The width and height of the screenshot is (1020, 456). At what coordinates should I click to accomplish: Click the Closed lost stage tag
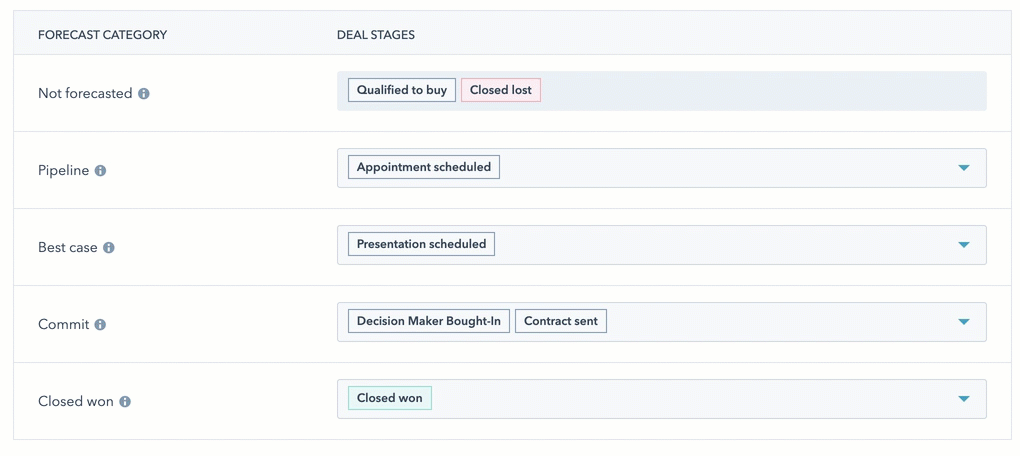click(x=501, y=90)
